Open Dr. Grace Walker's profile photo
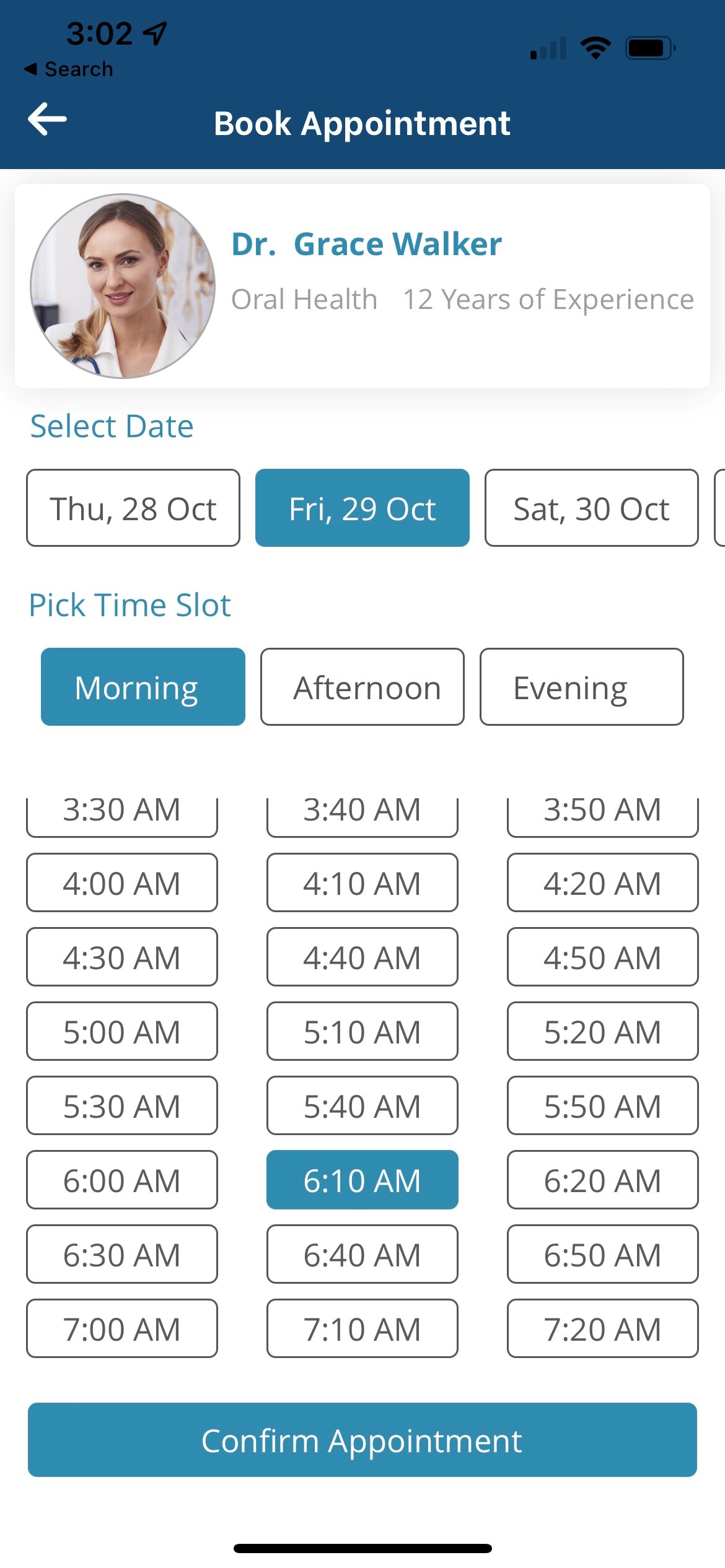Image resolution: width=725 pixels, height=1568 pixels. click(123, 286)
